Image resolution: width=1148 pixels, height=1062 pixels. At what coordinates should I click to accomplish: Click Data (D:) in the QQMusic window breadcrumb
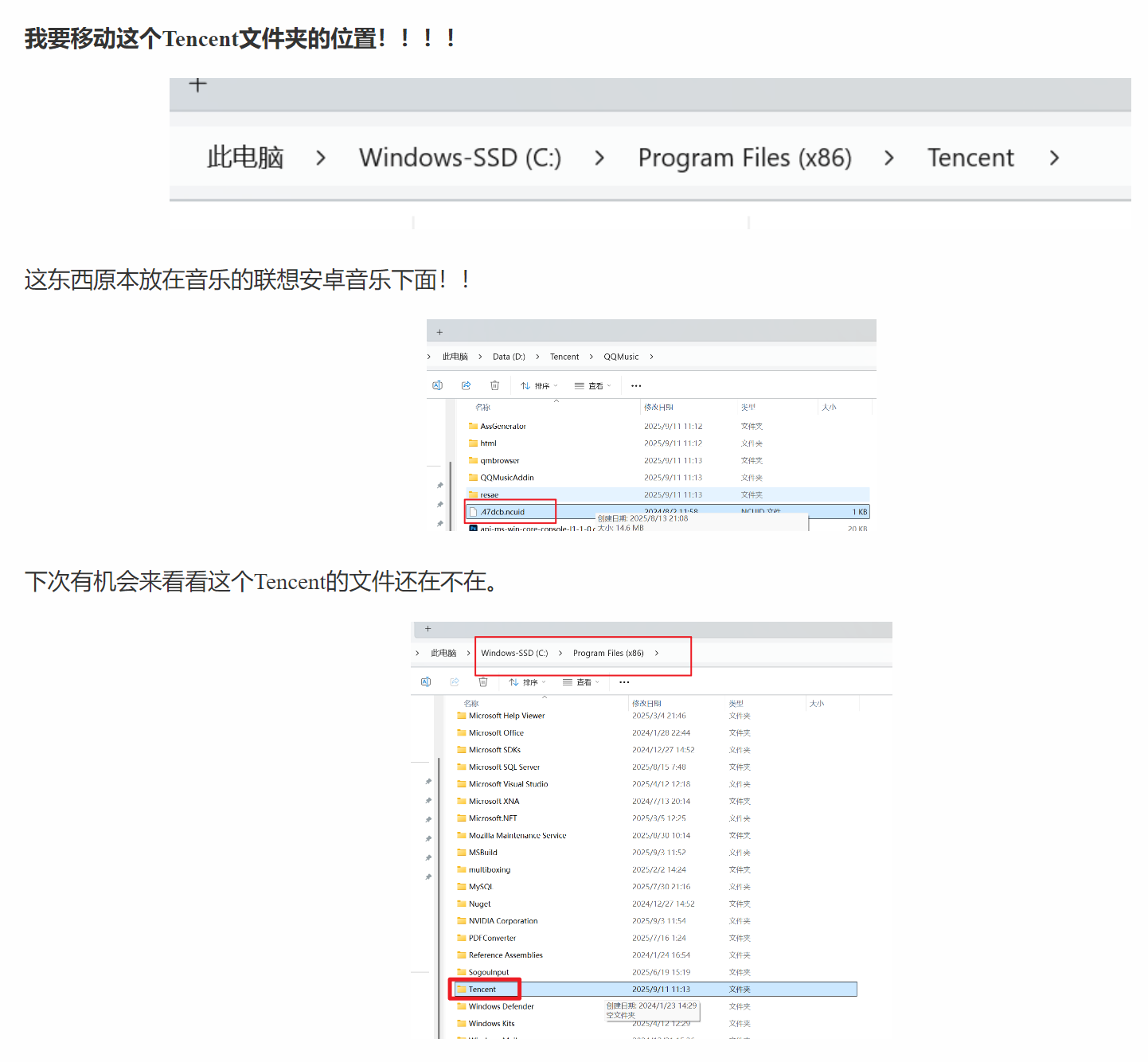tap(509, 357)
